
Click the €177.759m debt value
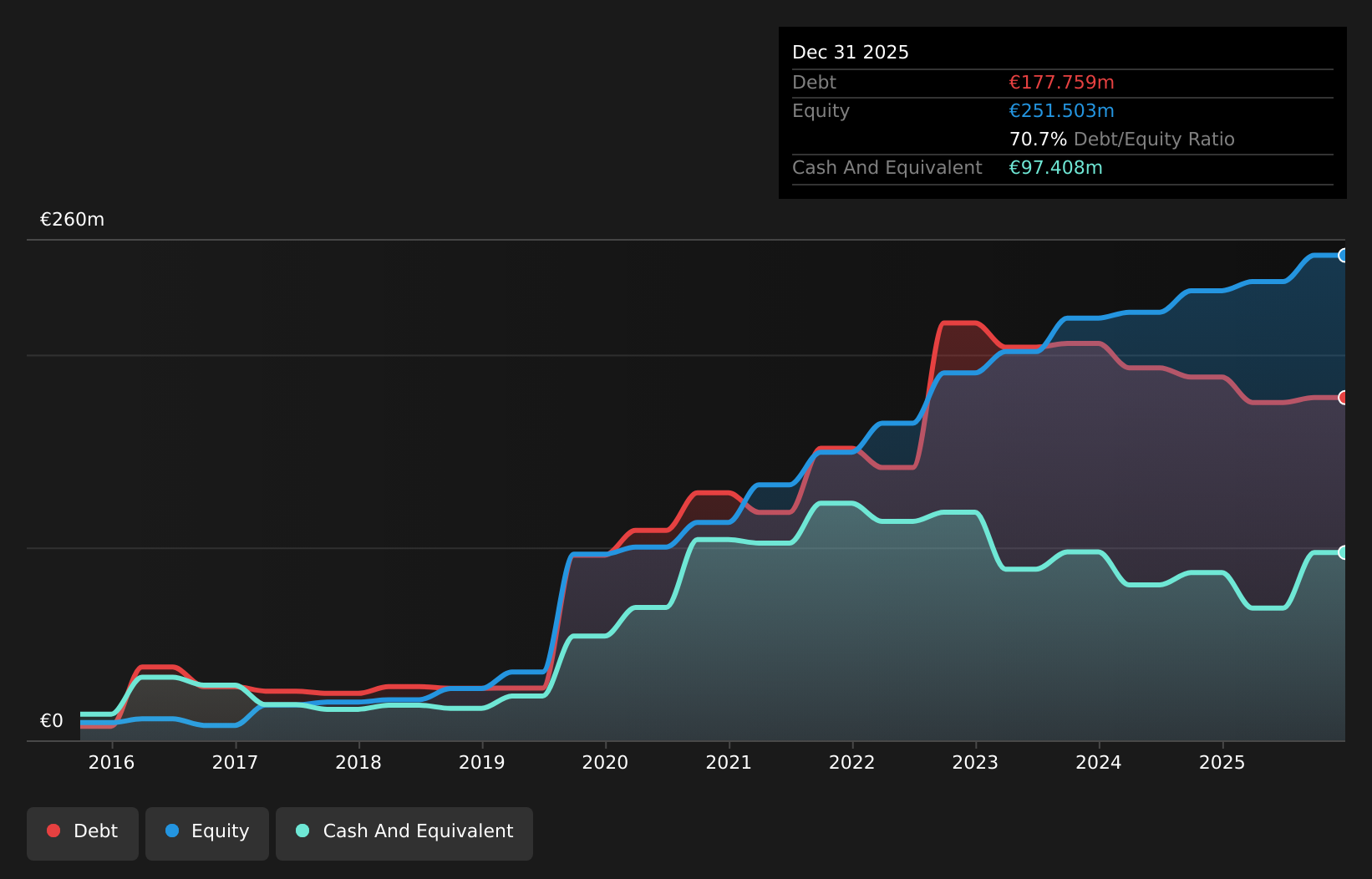[1062, 83]
